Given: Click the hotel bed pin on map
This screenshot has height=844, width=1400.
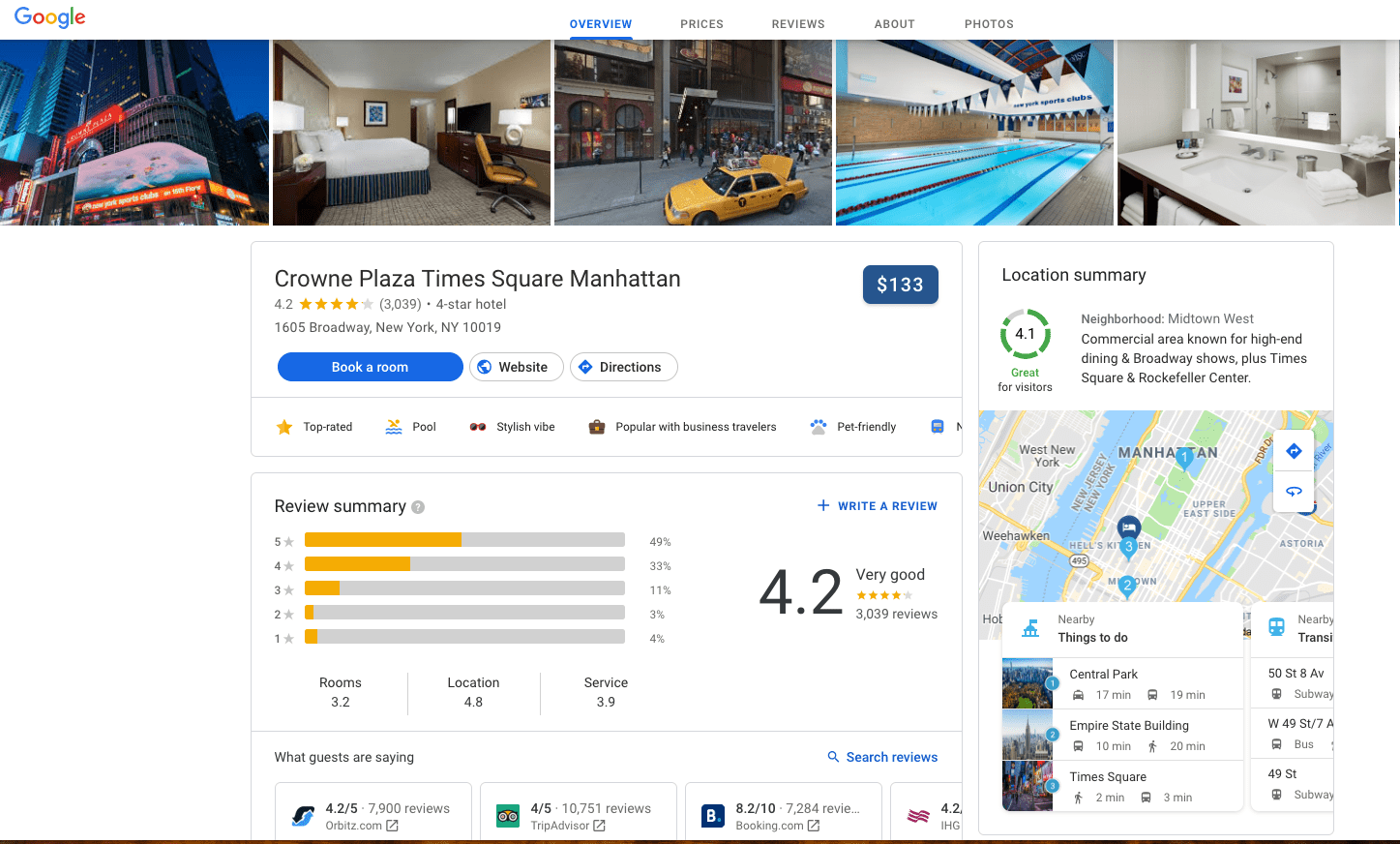Looking at the screenshot, I should (x=1129, y=527).
